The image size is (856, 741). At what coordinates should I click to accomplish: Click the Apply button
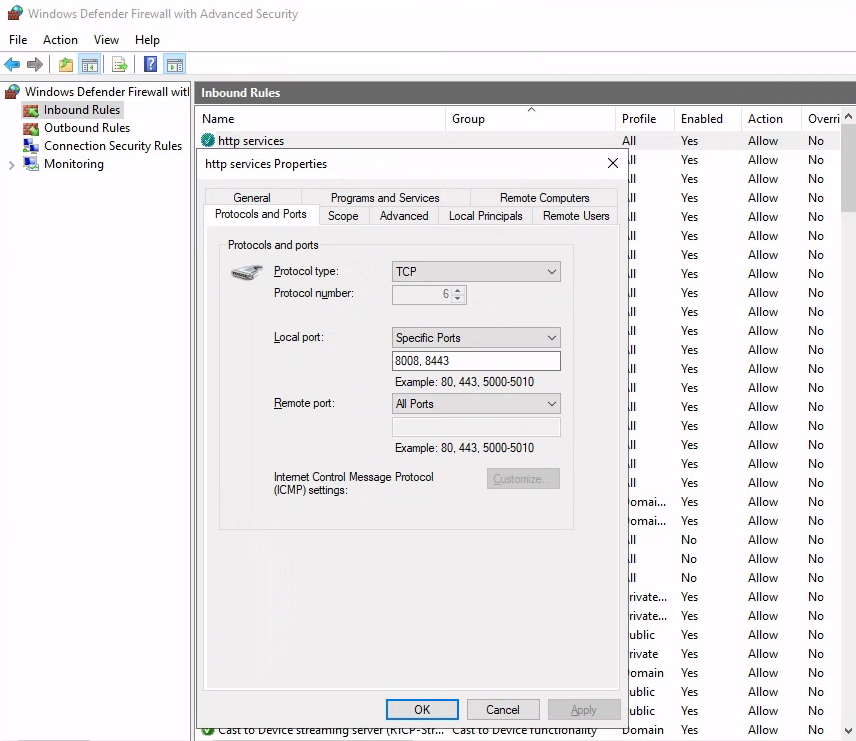[x=584, y=709]
